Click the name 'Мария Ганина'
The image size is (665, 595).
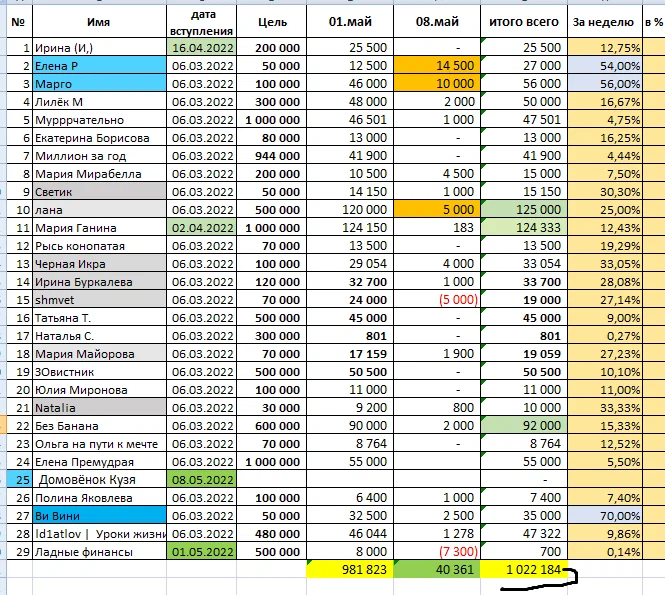(99, 228)
